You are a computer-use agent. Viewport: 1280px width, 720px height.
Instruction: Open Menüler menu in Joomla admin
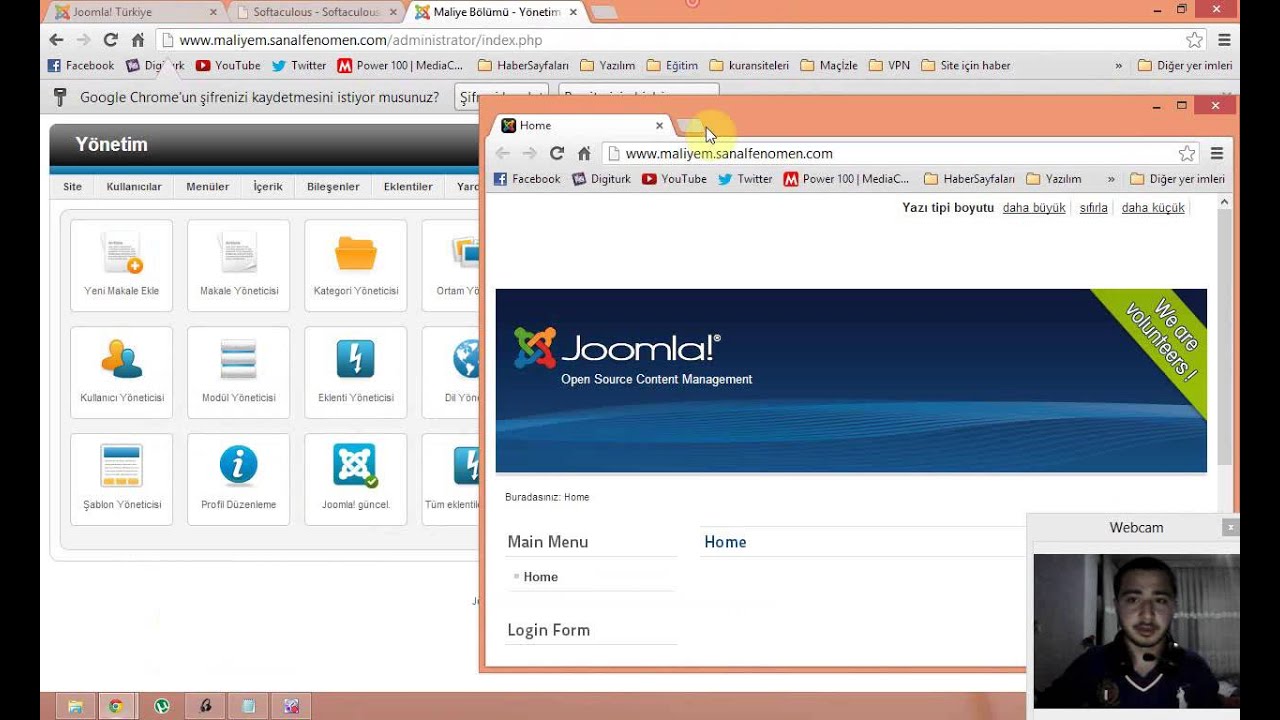click(x=207, y=186)
